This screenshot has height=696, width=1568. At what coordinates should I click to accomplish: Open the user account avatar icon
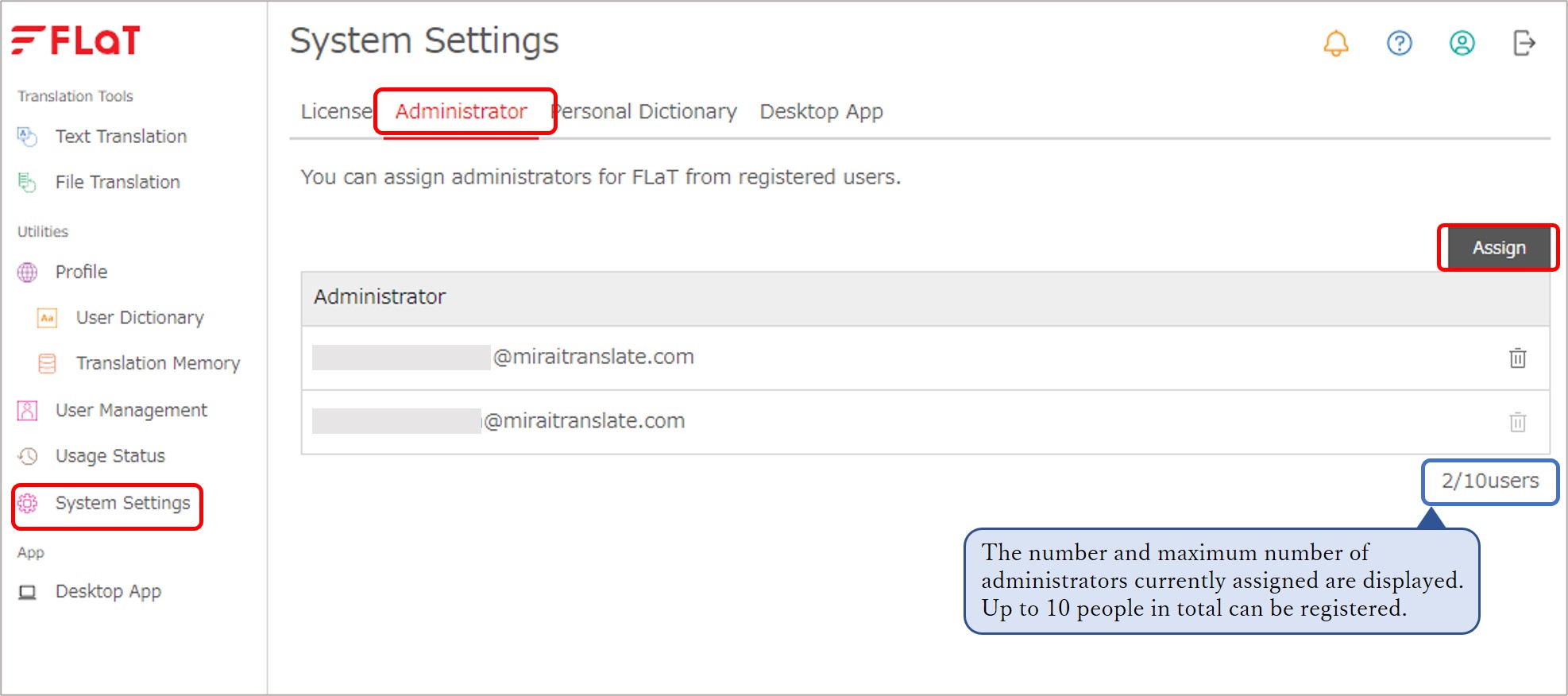(x=1462, y=43)
